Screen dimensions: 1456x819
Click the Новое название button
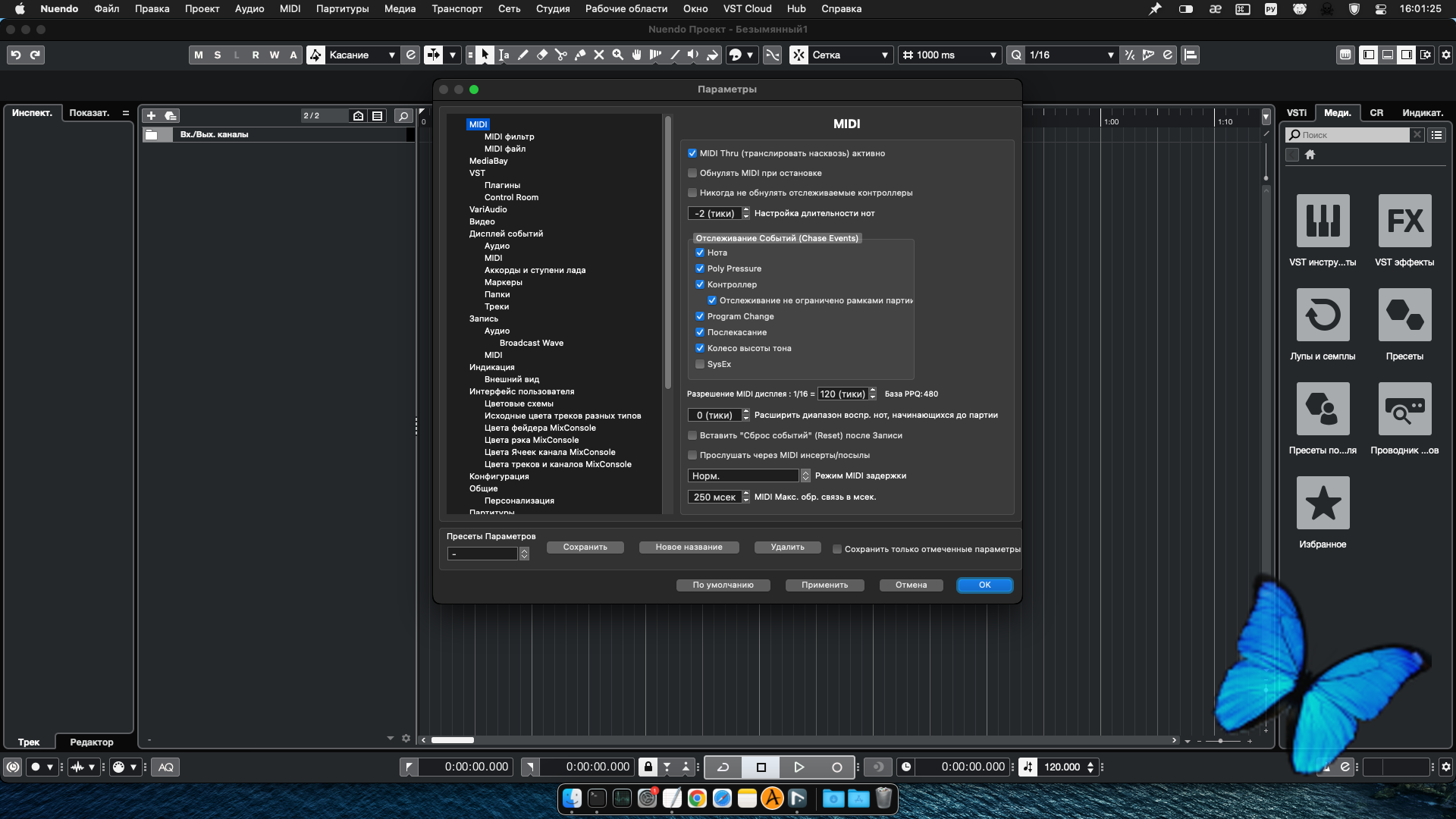click(689, 547)
